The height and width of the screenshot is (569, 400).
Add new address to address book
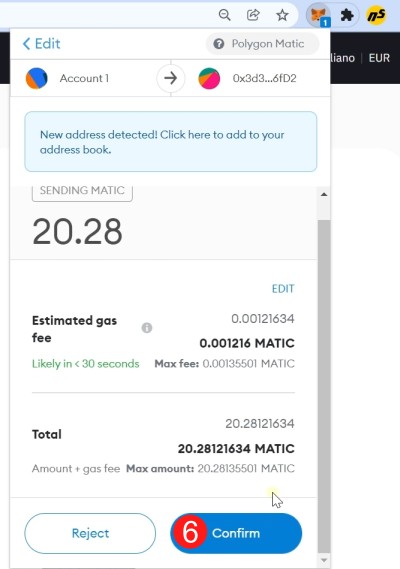pos(171,142)
